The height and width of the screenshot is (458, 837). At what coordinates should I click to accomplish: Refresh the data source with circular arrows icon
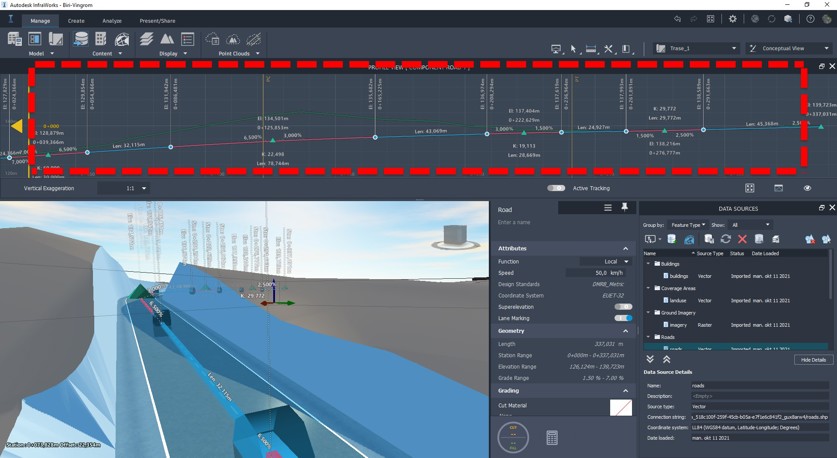coord(725,239)
